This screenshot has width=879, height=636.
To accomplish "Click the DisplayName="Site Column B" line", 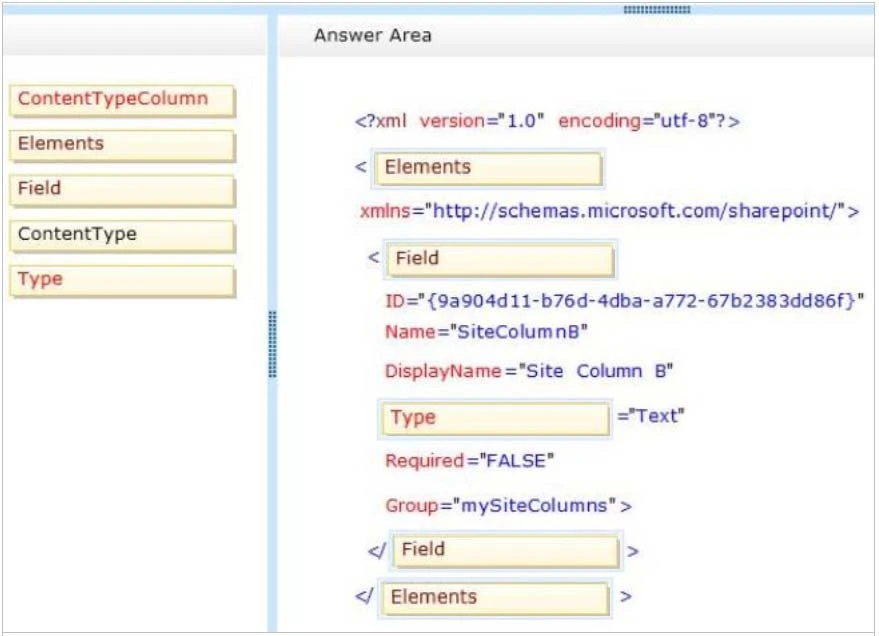I will pos(529,371).
